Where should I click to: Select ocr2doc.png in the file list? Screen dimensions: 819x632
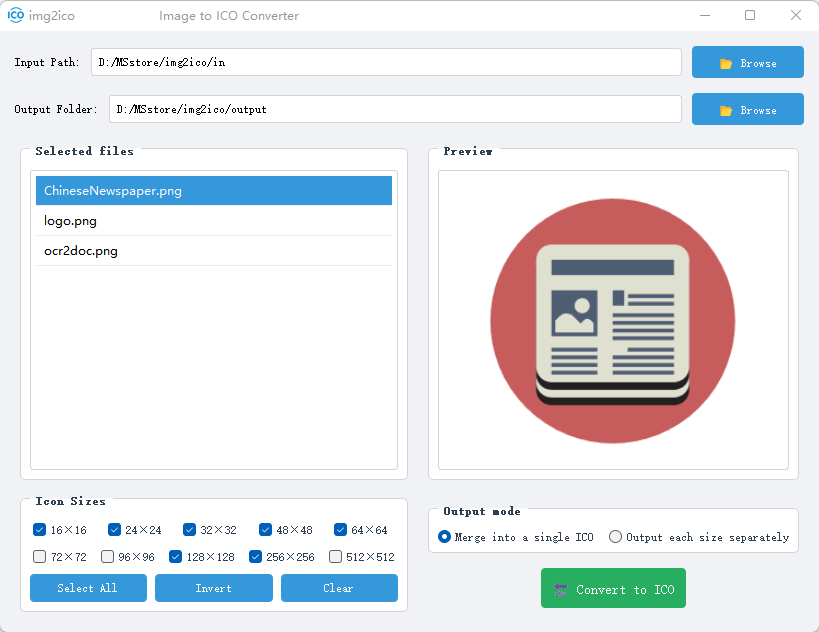[x=214, y=251]
